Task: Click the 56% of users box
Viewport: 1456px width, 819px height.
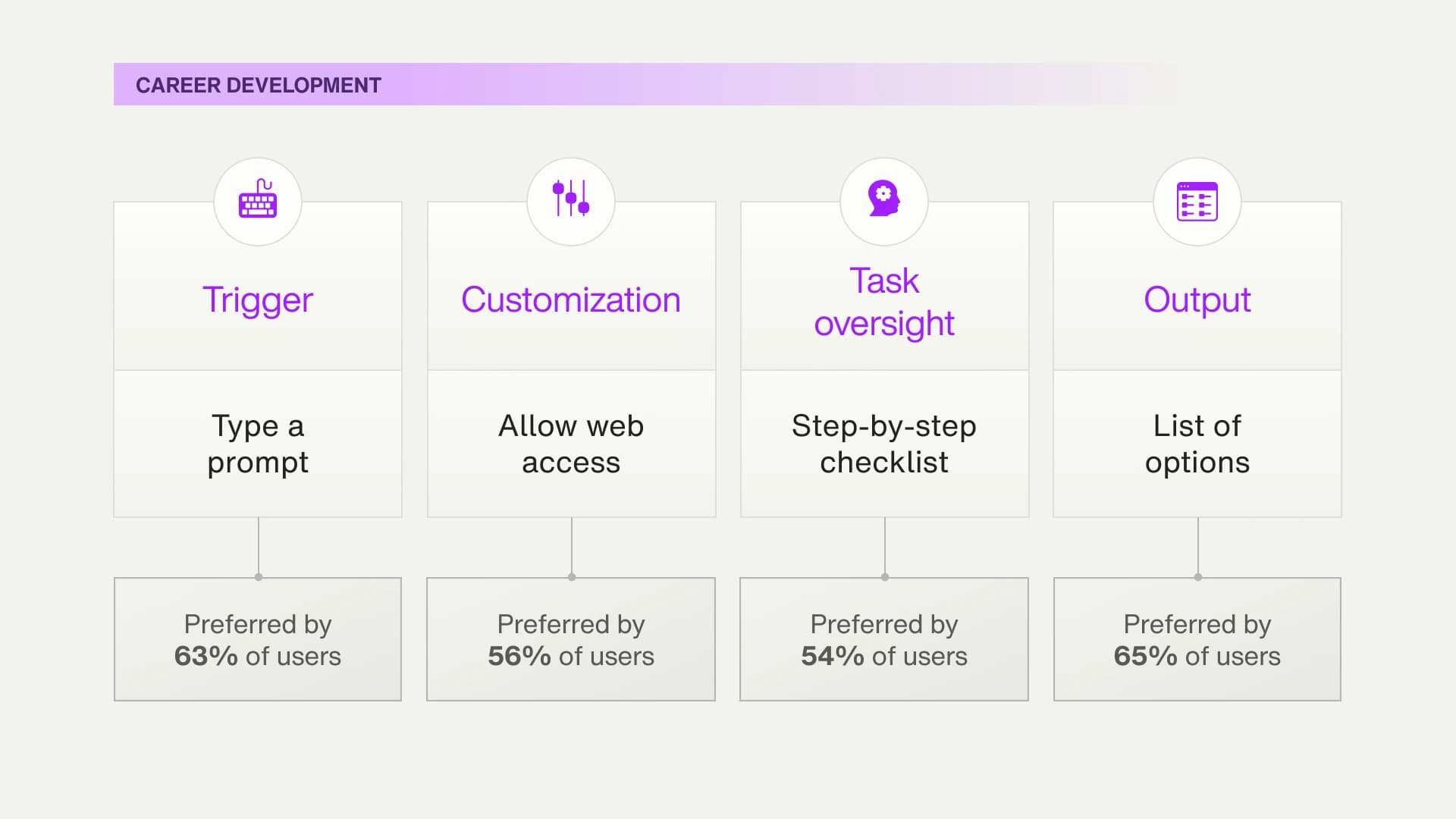Action: pyautogui.click(x=571, y=639)
